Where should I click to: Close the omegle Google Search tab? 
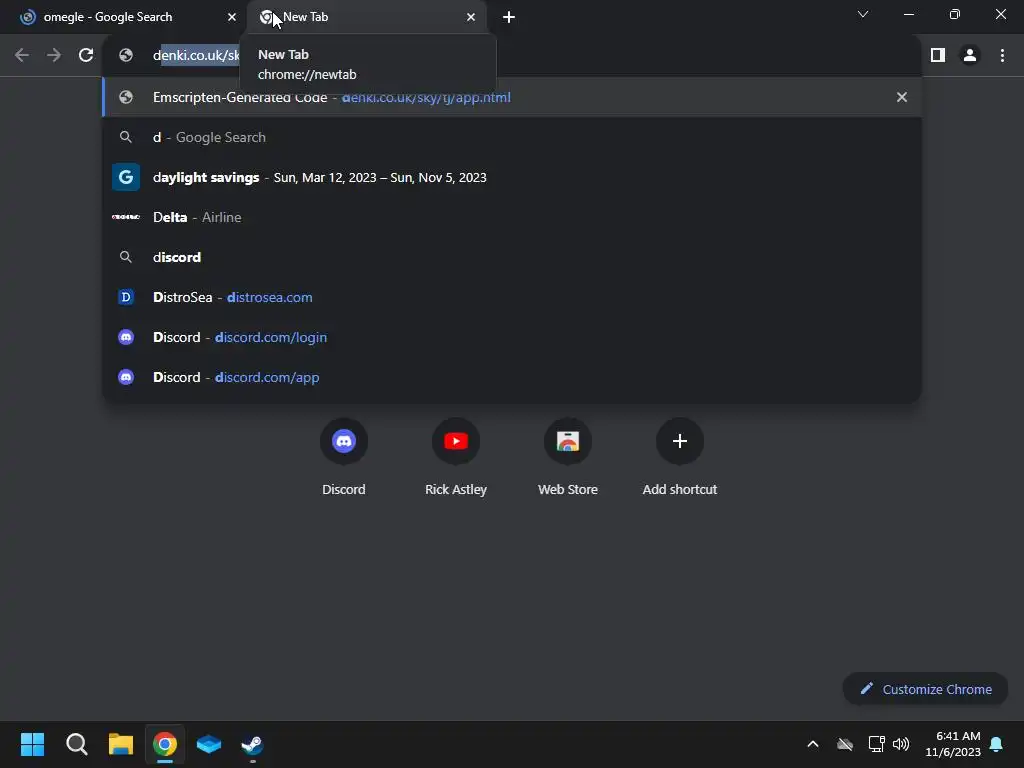[232, 18]
